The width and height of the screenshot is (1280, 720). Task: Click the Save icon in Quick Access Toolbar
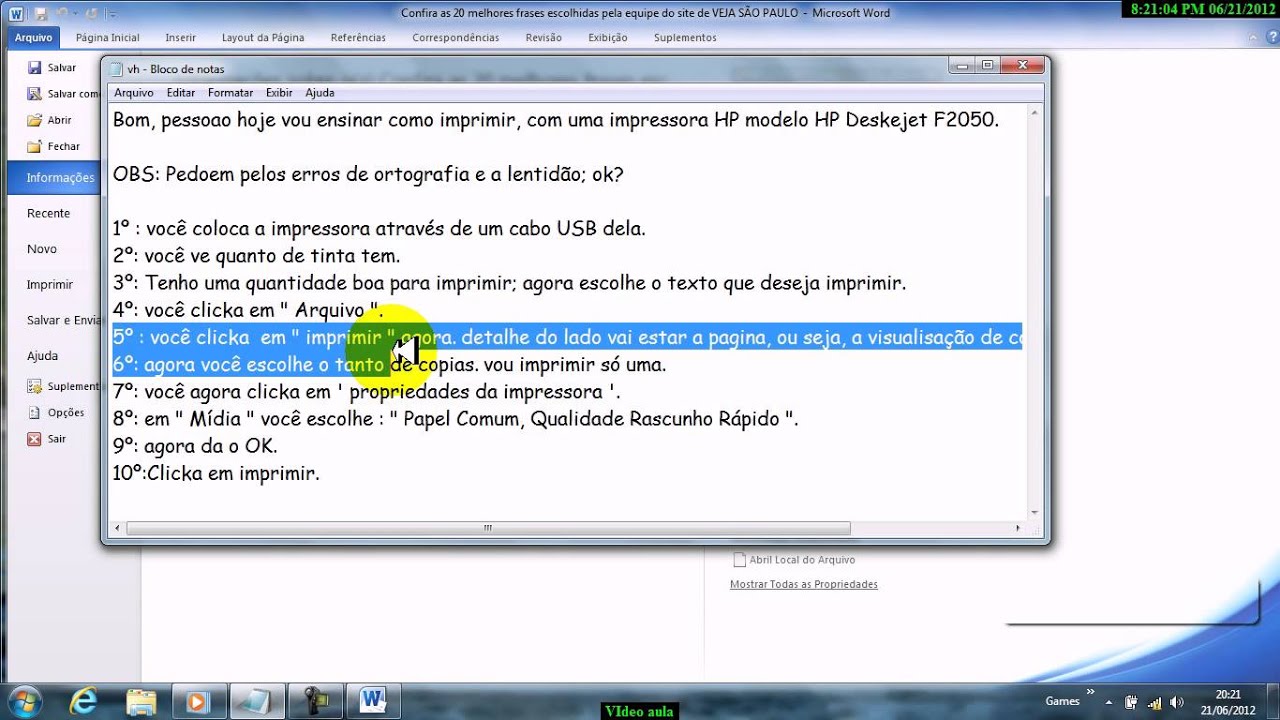click(x=41, y=14)
